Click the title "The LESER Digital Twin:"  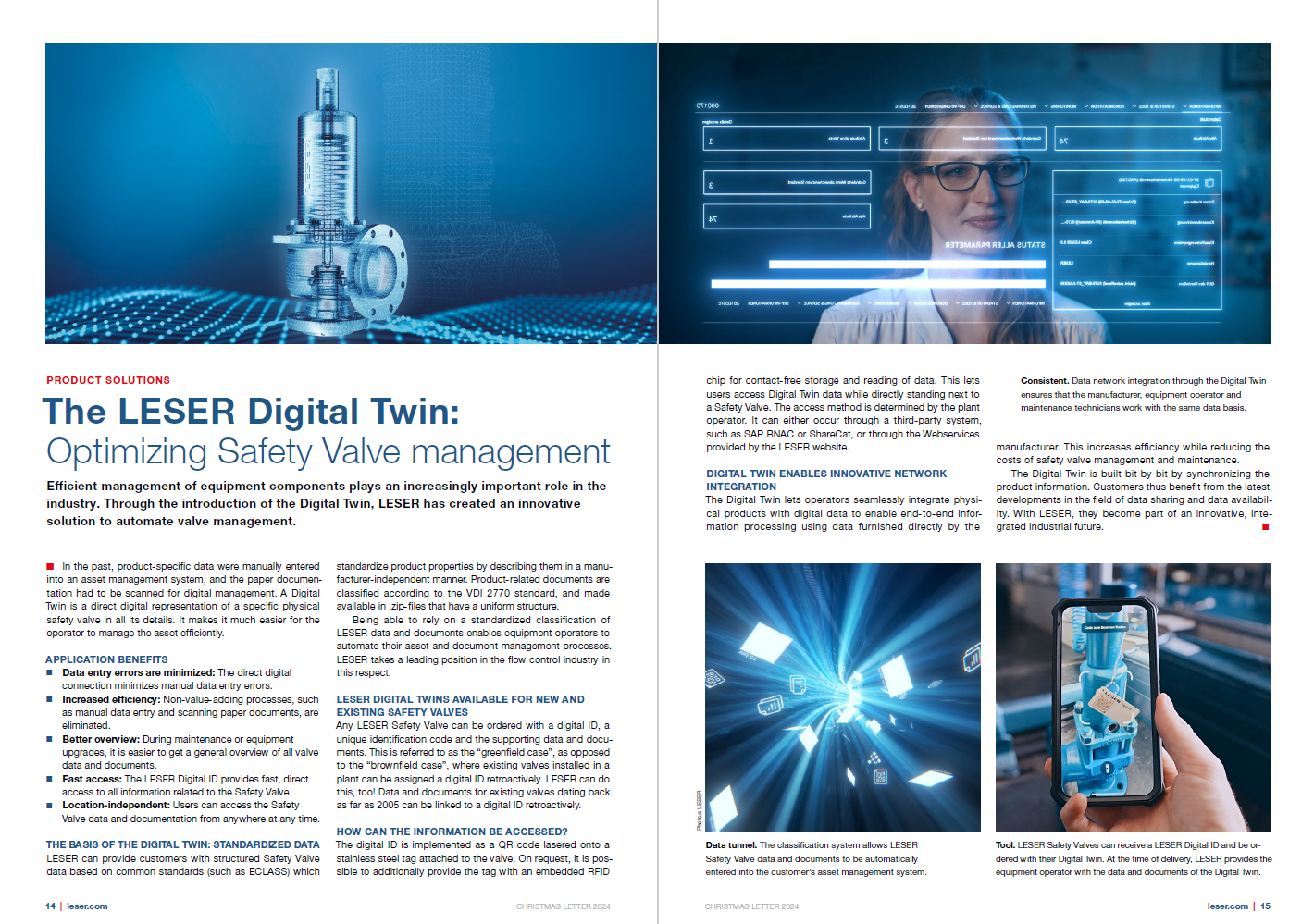(251, 412)
